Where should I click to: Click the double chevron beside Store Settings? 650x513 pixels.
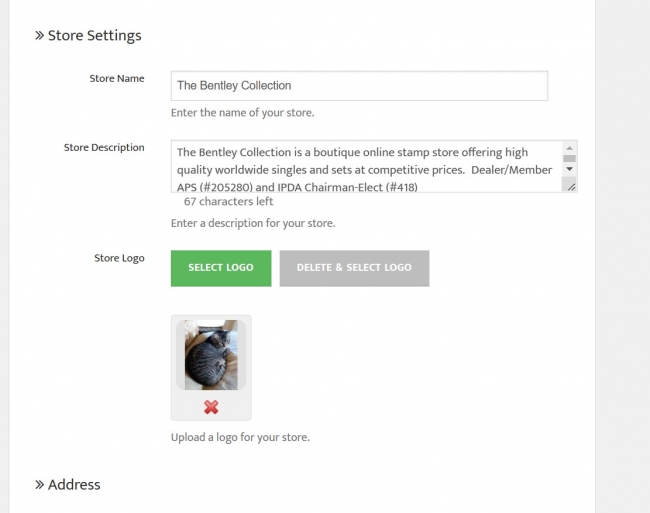point(39,36)
